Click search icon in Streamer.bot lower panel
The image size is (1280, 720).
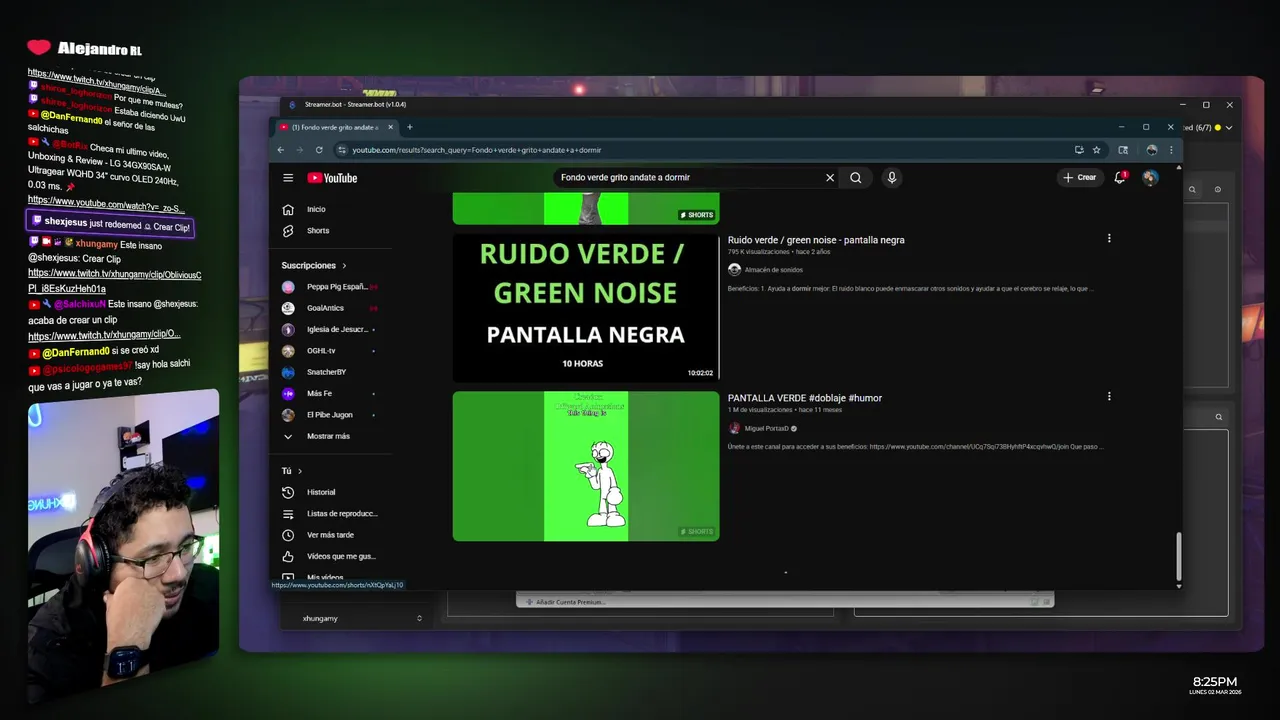(1219, 417)
